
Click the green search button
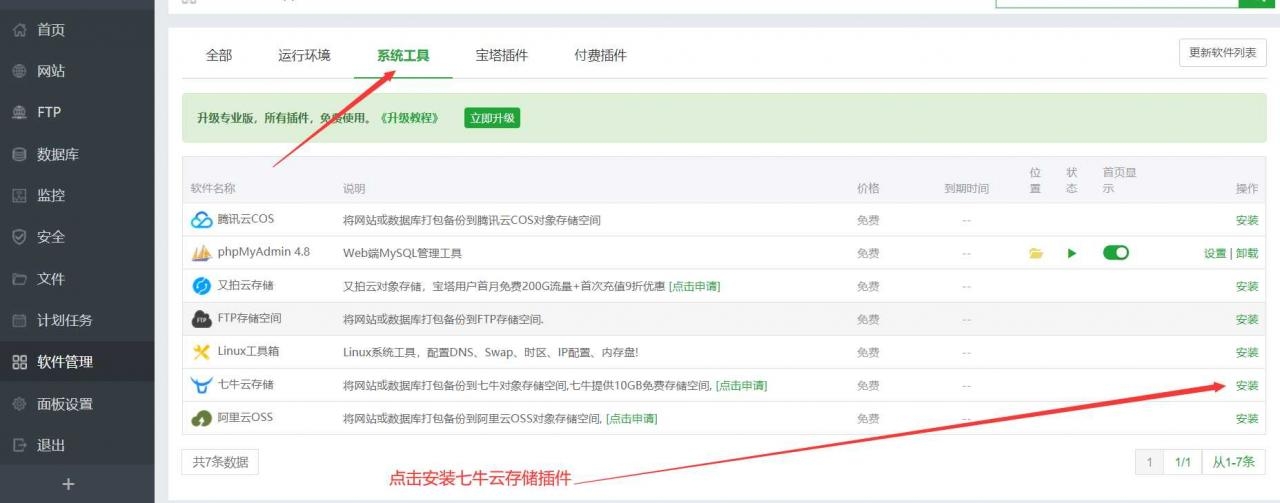pos(1255,3)
